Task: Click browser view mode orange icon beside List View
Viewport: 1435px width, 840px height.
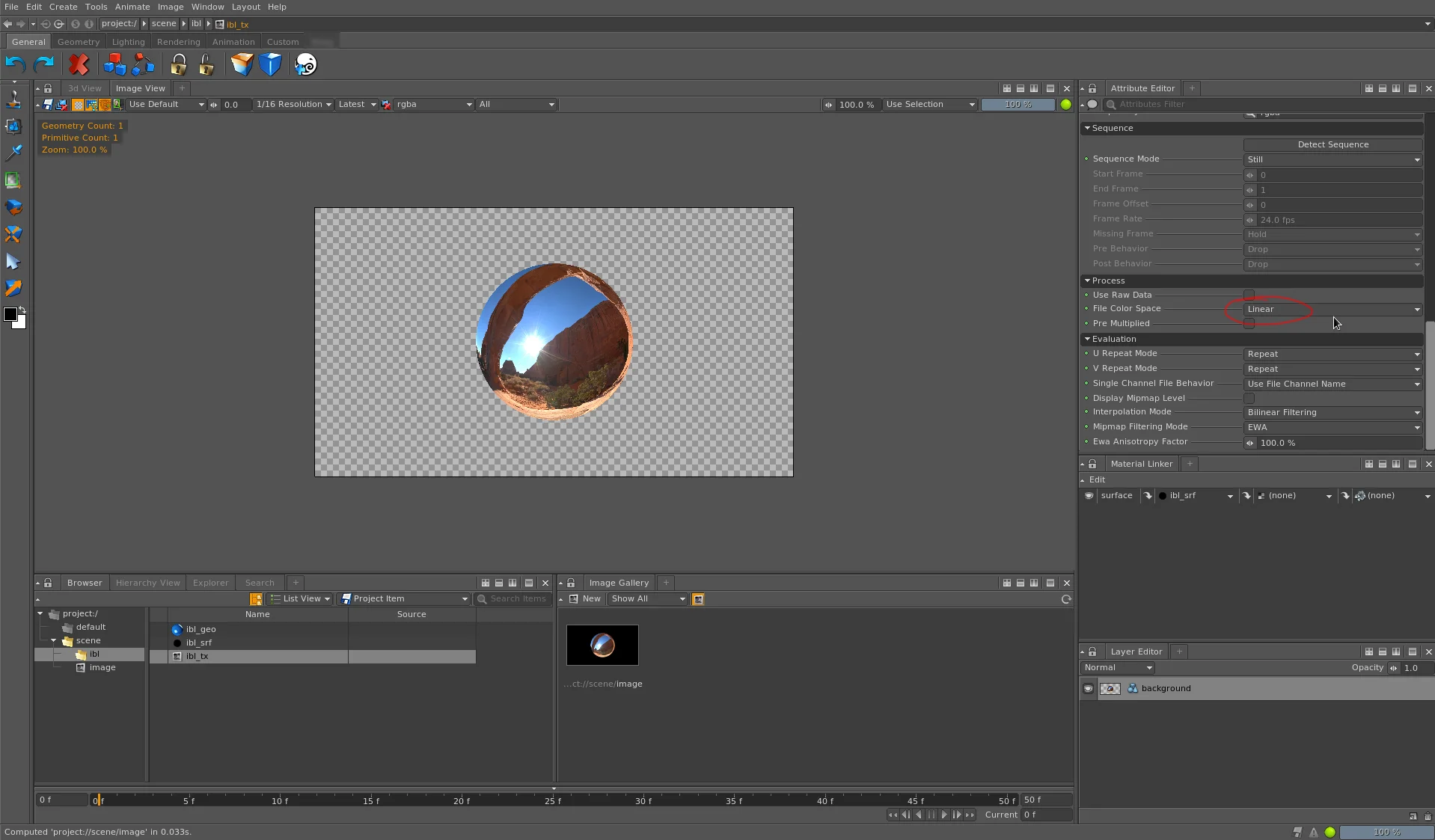Action: click(x=256, y=599)
